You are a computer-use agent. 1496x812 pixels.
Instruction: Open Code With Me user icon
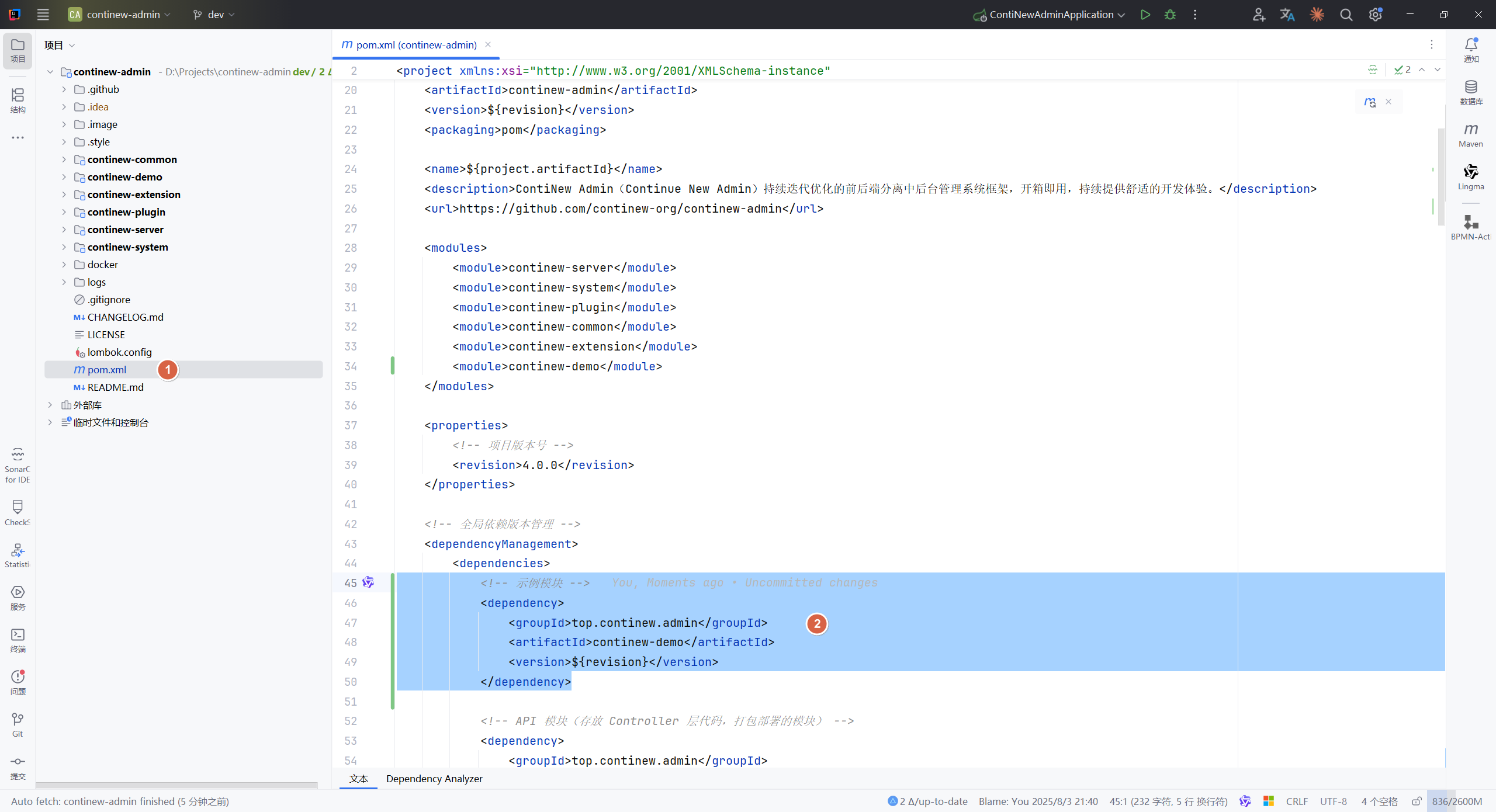(x=1259, y=15)
